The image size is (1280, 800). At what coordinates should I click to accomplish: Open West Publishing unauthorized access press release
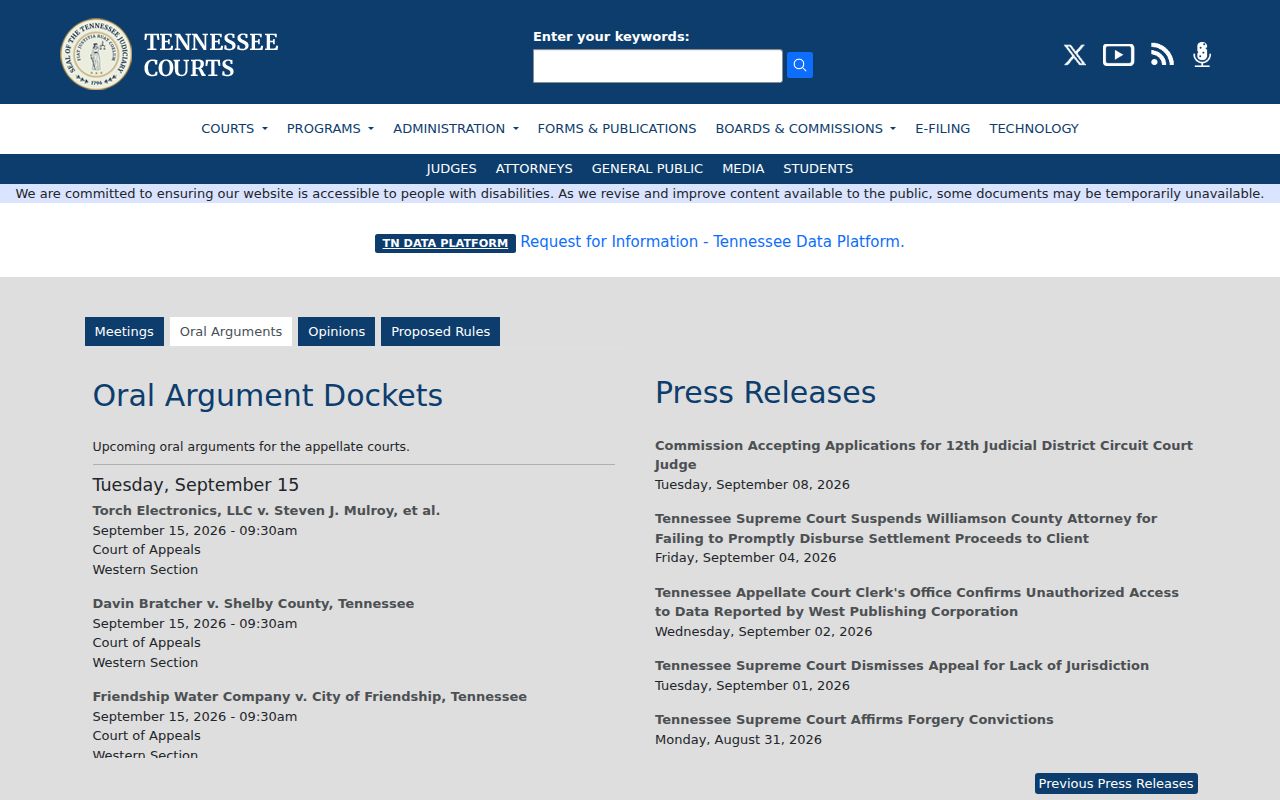[x=917, y=602]
